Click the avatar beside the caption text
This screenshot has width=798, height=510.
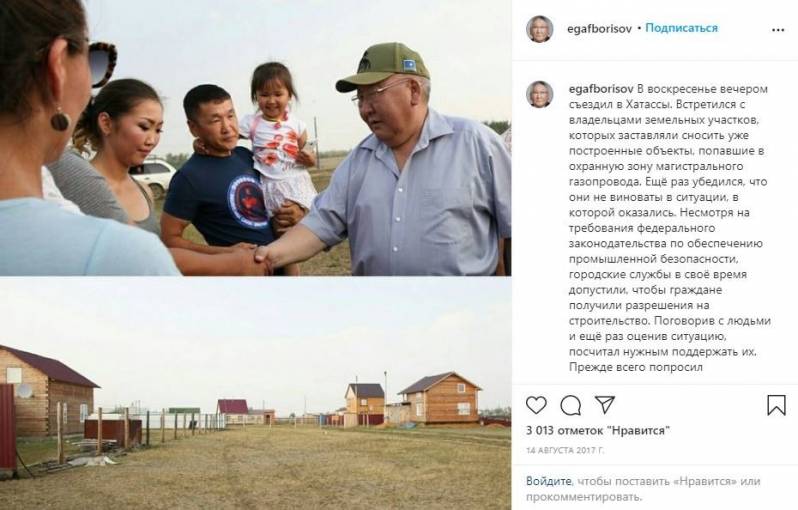pyautogui.click(x=539, y=94)
